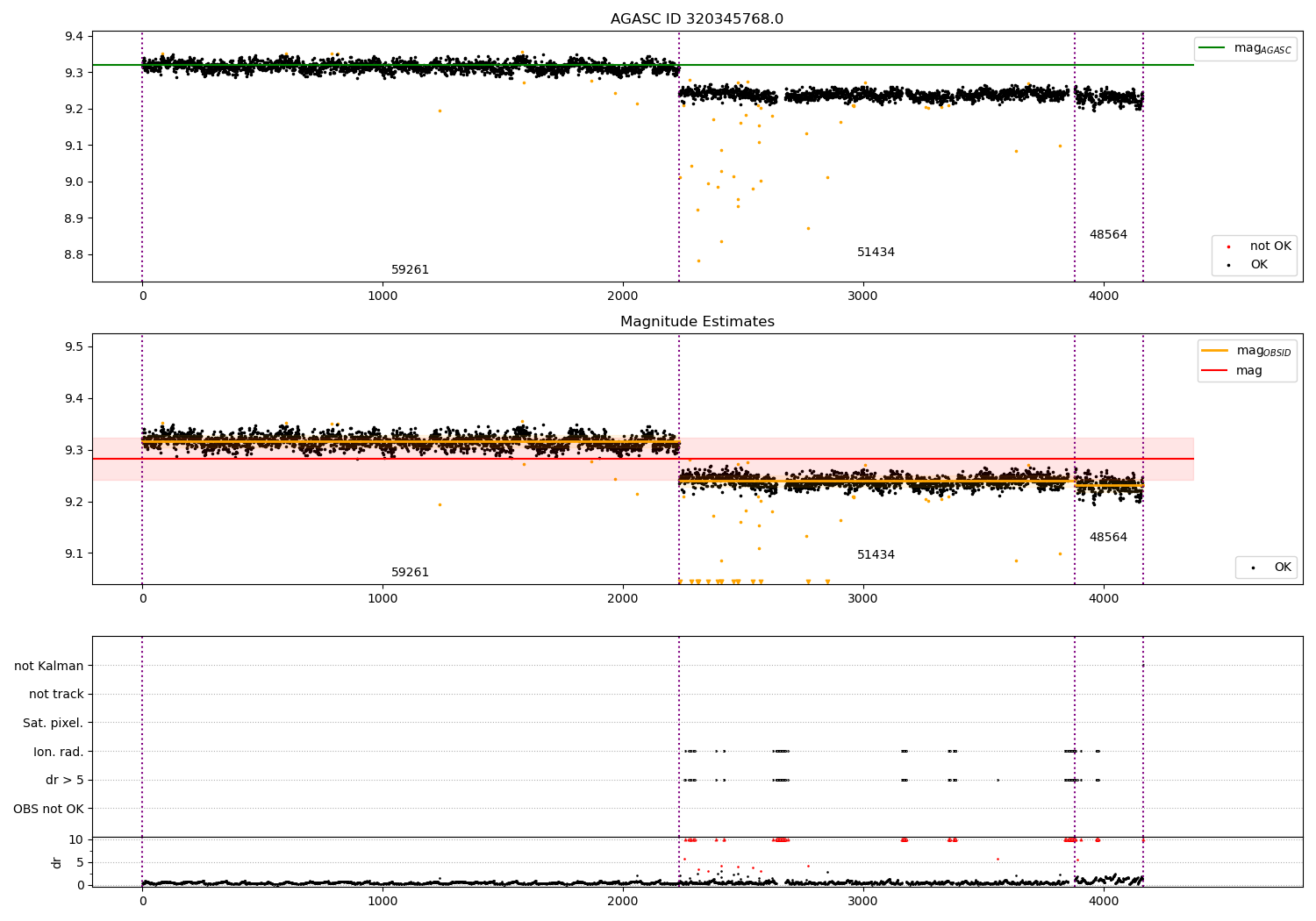The height and width of the screenshot is (921, 1316).
Task: Click the 9.4 tick label, top plot
Action: [x=75, y=37]
